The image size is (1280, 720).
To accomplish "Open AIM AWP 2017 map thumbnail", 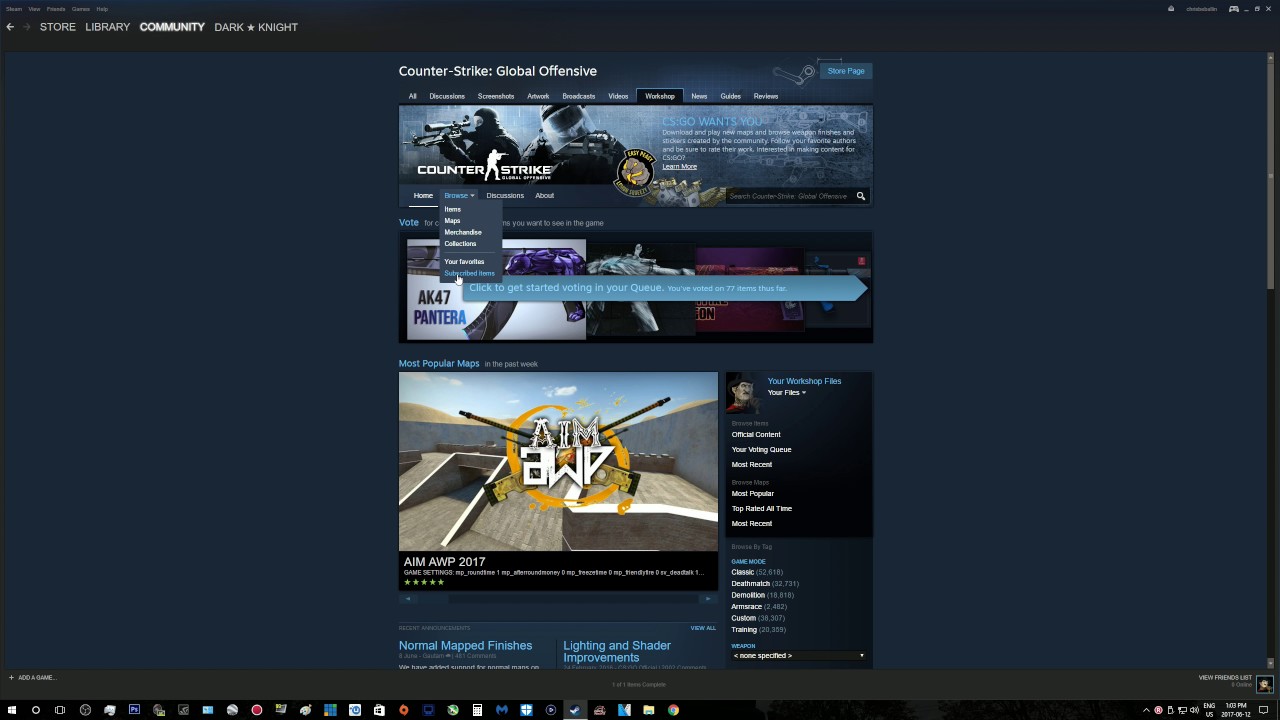I will pos(558,461).
